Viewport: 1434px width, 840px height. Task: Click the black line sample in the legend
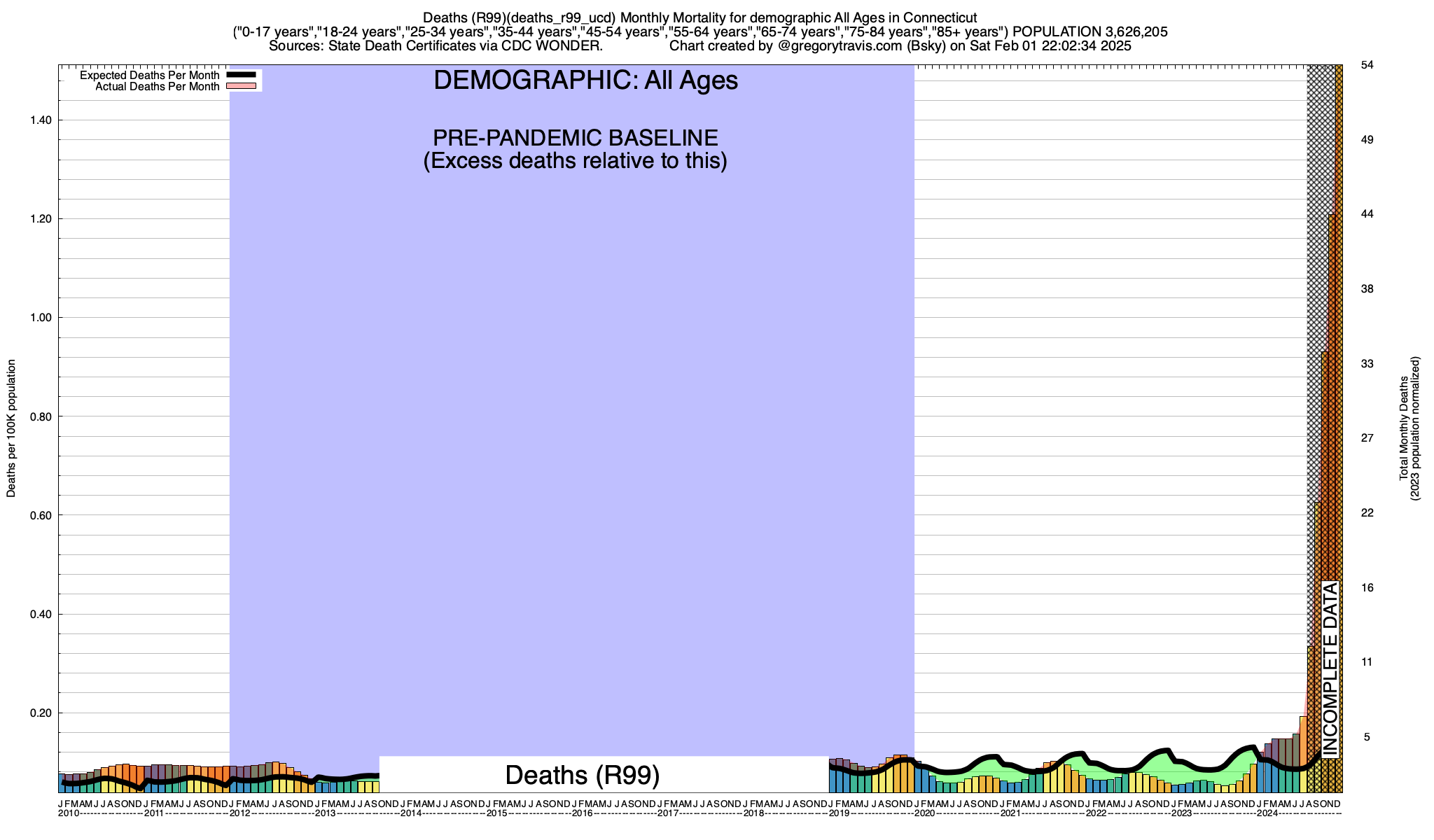[242, 75]
